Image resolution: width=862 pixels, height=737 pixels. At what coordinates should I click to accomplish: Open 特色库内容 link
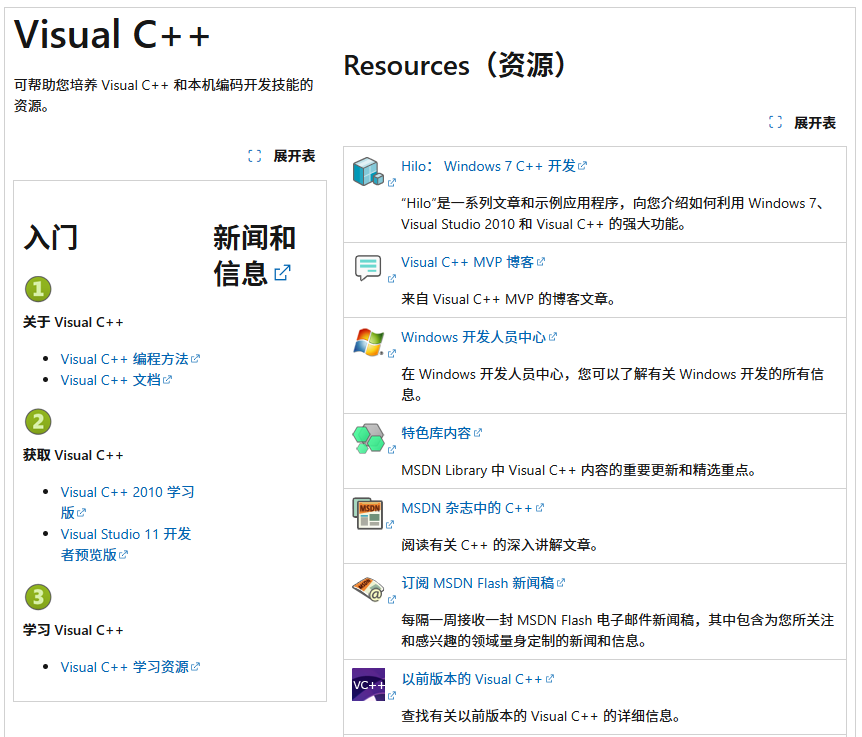point(441,433)
